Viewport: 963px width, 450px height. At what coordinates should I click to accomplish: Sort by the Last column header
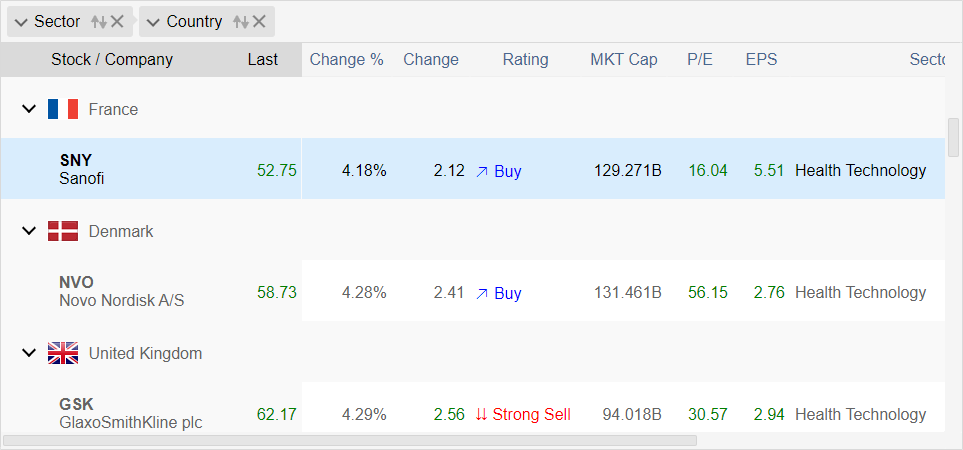(263, 60)
